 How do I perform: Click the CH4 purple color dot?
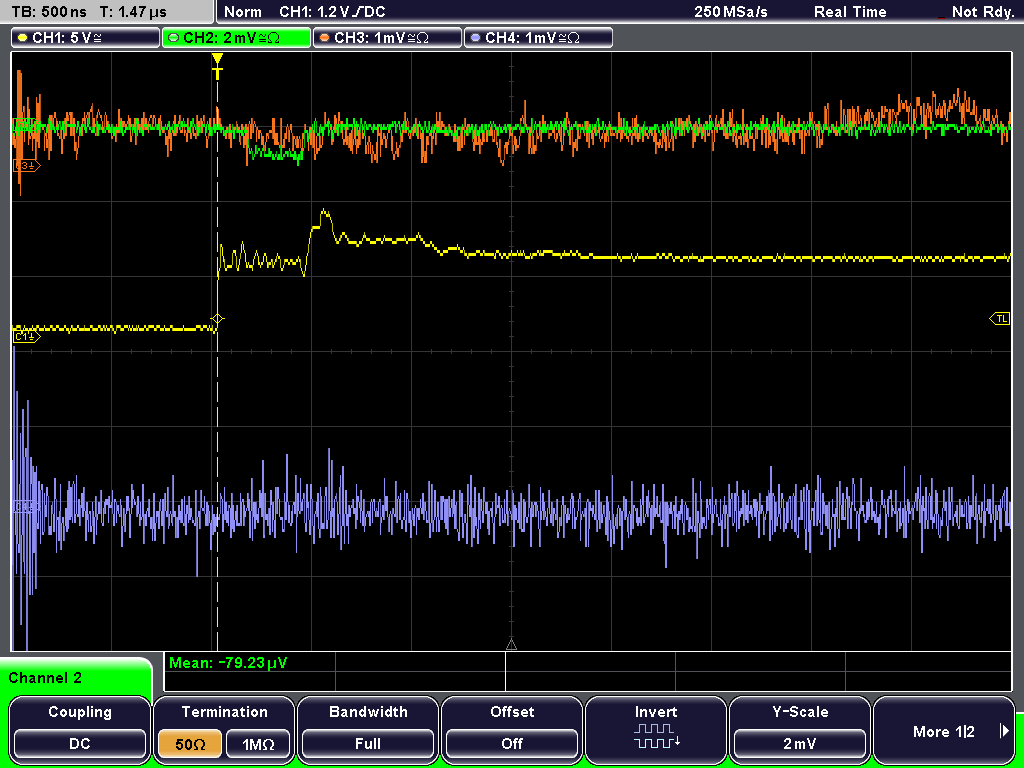pyautogui.click(x=475, y=38)
